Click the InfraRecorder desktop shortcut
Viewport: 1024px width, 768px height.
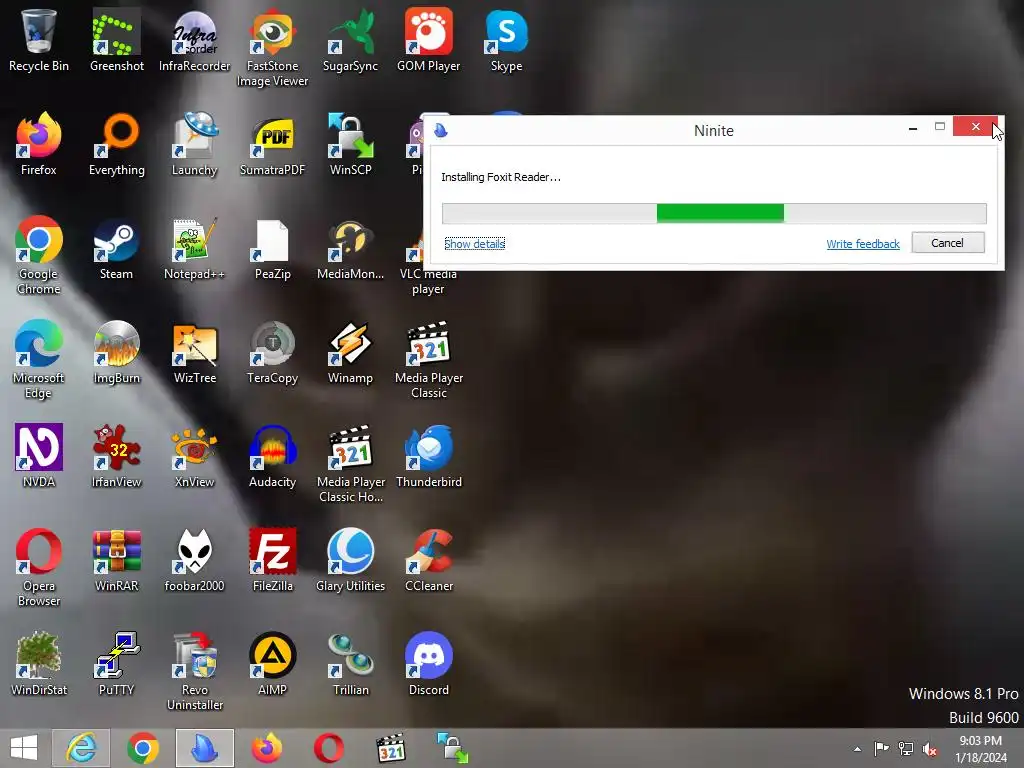point(195,40)
